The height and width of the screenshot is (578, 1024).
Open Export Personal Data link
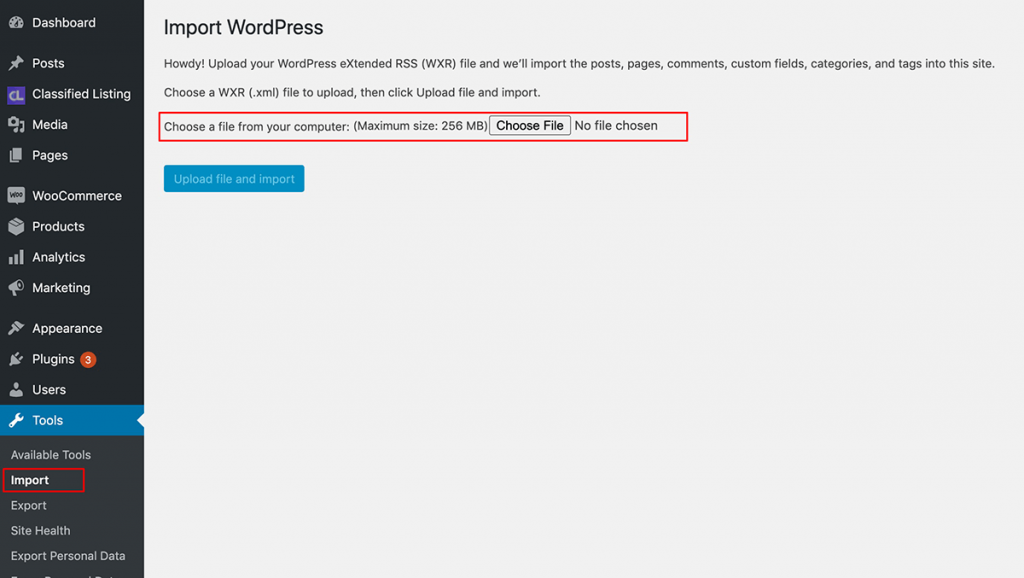coord(68,556)
